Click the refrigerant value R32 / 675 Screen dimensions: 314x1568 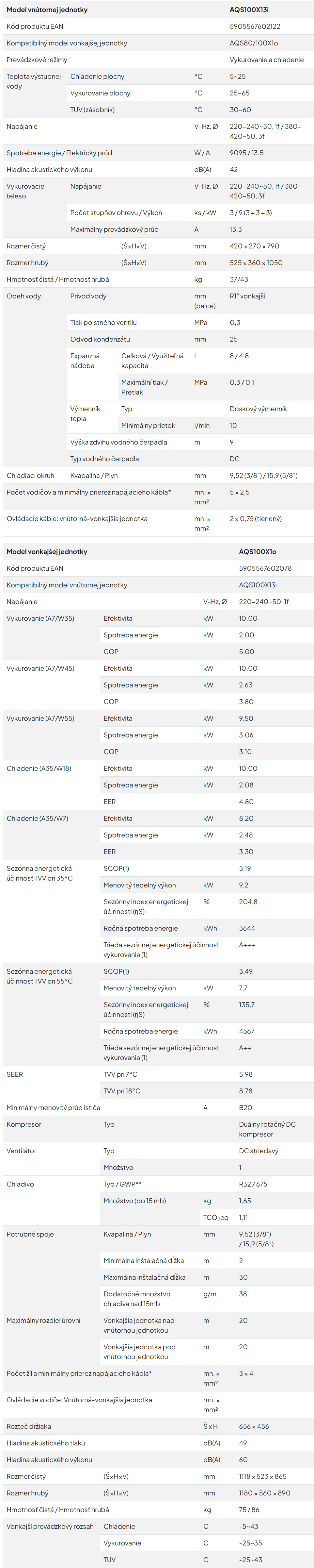pyautogui.click(x=253, y=1184)
